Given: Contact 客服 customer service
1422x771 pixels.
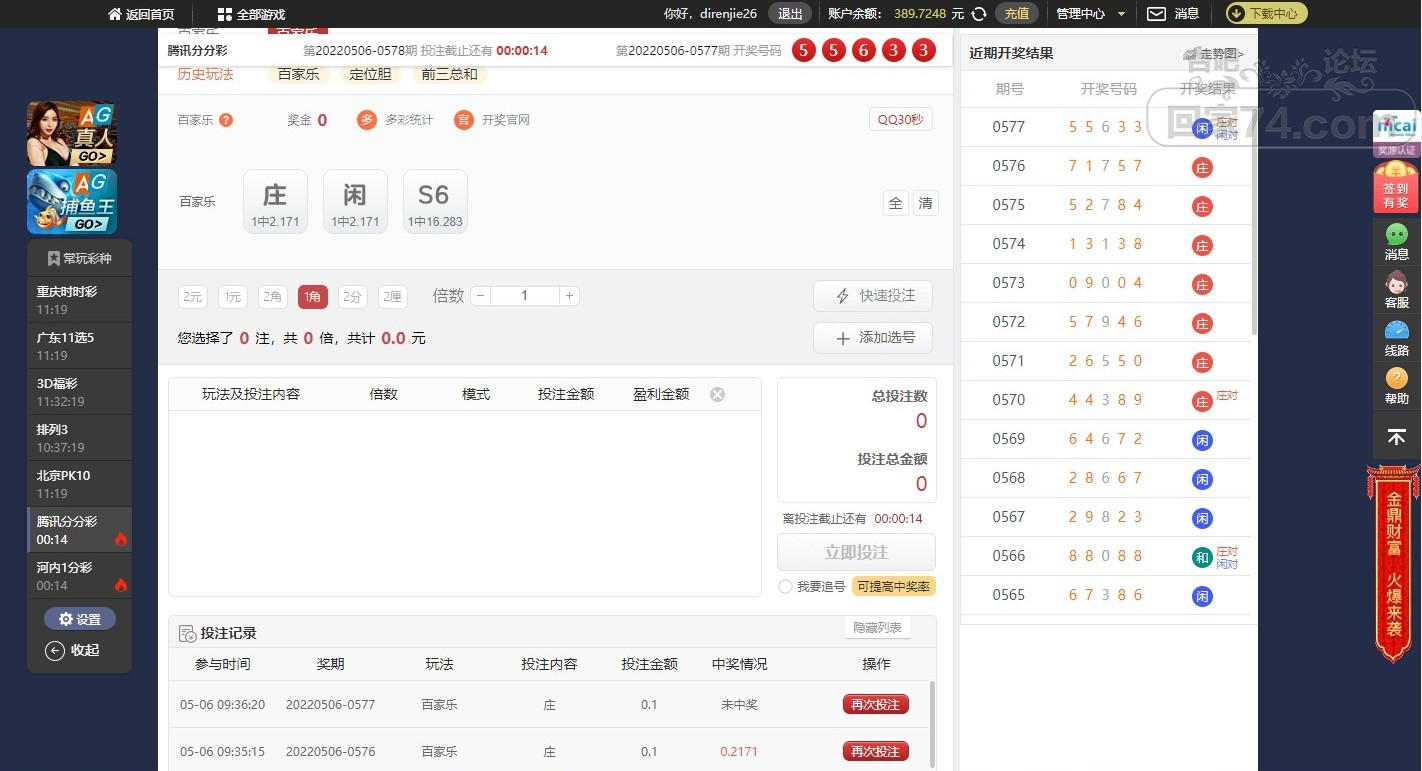Looking at the screenshot, I should [x=1396, y=290].
